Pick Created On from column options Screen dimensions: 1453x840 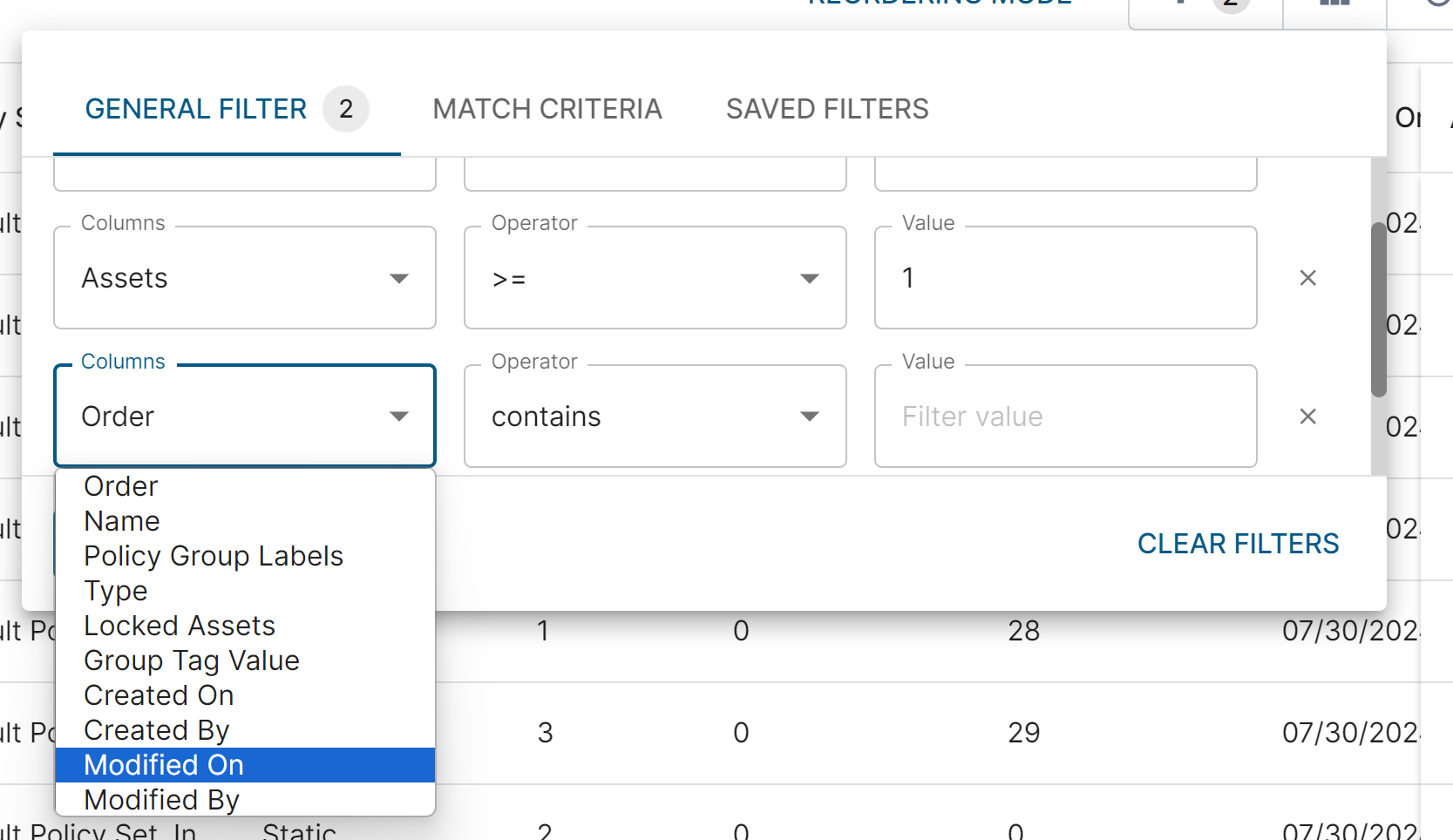point(159,695)
